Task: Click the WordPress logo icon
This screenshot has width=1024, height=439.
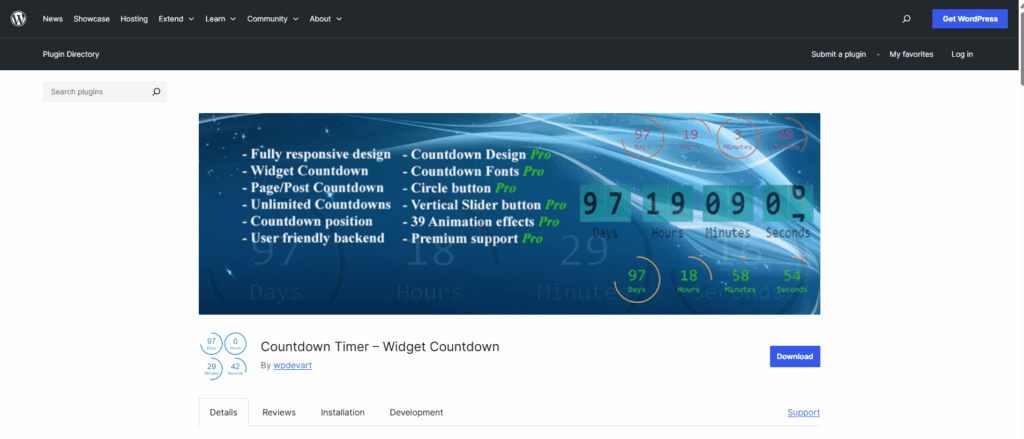Action: tap(18, 19)
